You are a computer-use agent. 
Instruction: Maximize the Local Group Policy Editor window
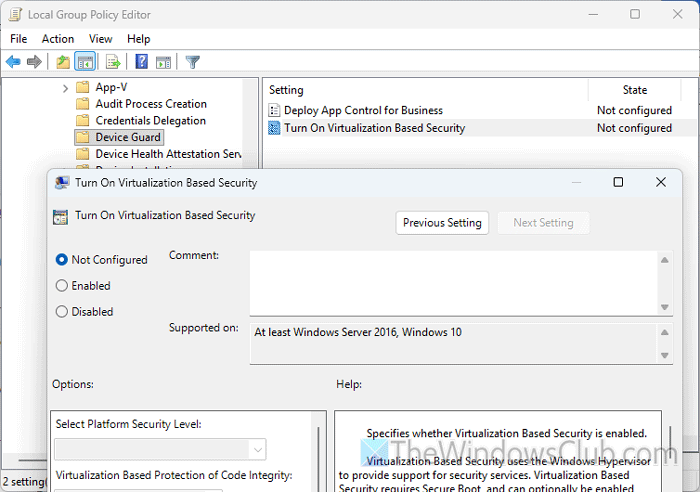pyautogui.click(x=635, y=14)
